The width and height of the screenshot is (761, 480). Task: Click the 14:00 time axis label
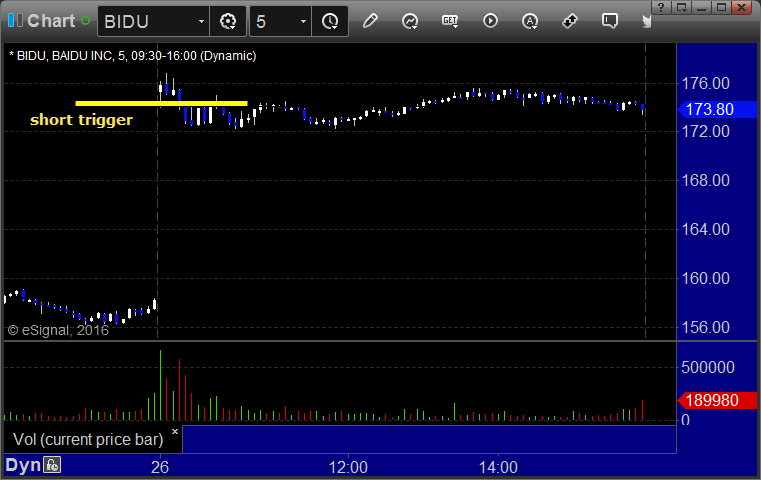click(498, 467)
